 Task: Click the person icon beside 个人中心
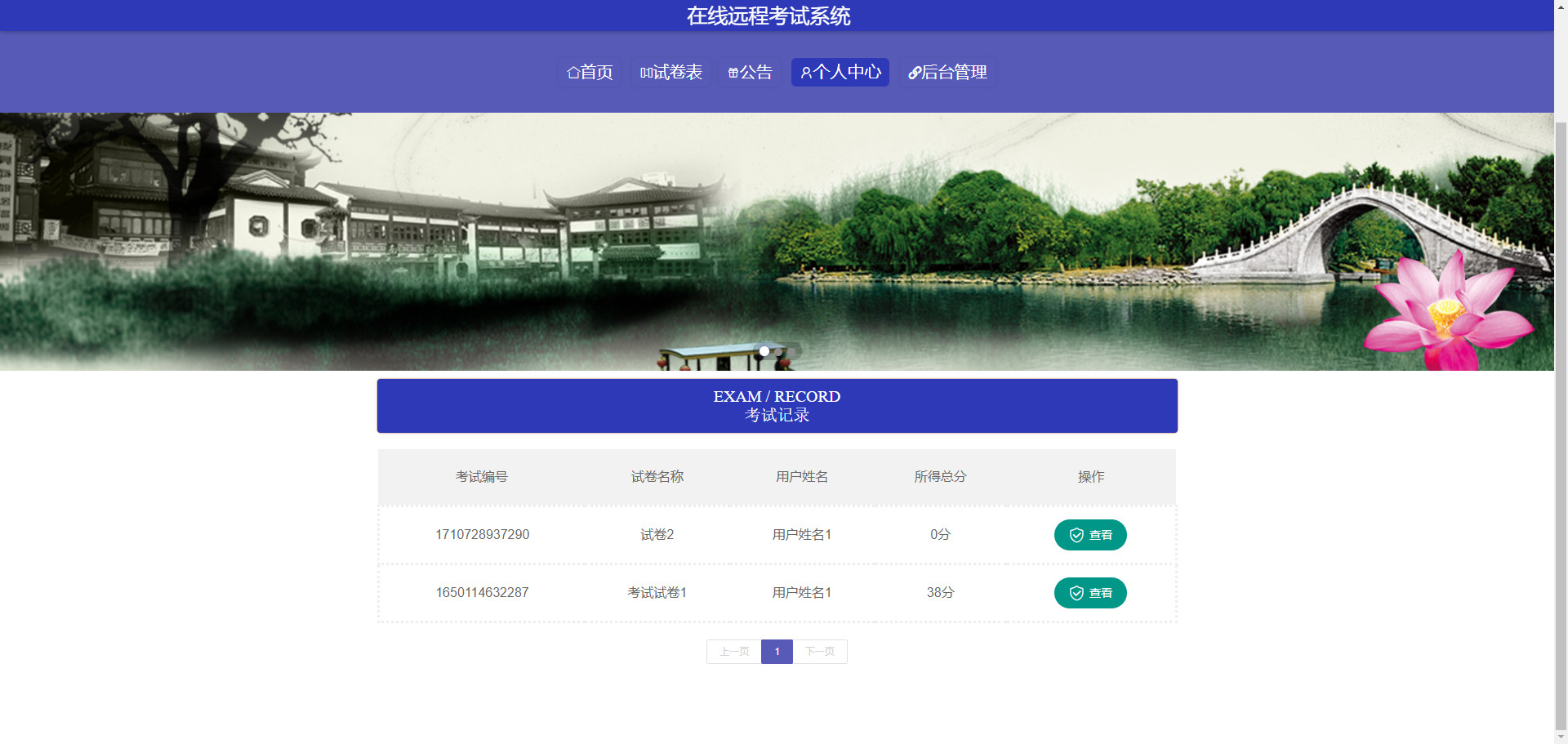pos(806,73)
